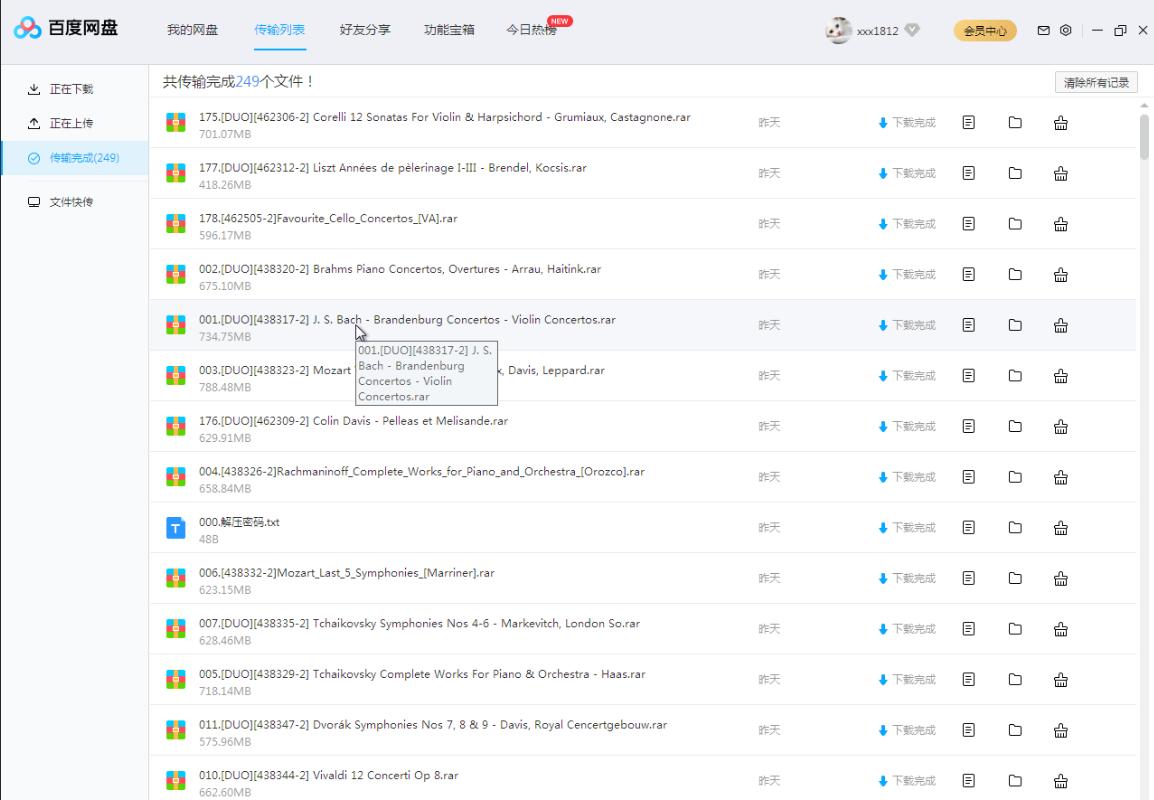Click the 会员中心 button
Image resolution: width=1154 pixels, height=800 pixels.
[x=984, y=31]
